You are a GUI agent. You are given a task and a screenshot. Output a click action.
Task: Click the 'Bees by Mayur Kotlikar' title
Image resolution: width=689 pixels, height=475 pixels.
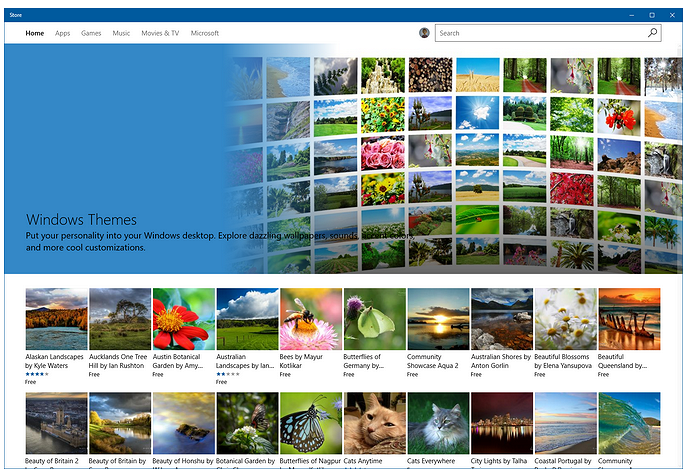[301, 361]
